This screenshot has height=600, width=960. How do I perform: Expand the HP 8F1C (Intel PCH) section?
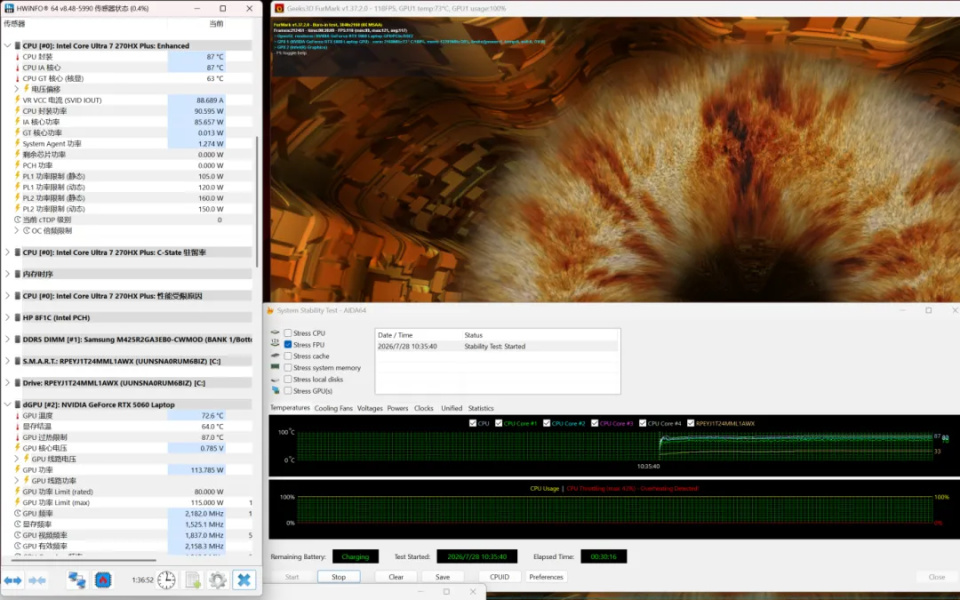coord(8,318)
